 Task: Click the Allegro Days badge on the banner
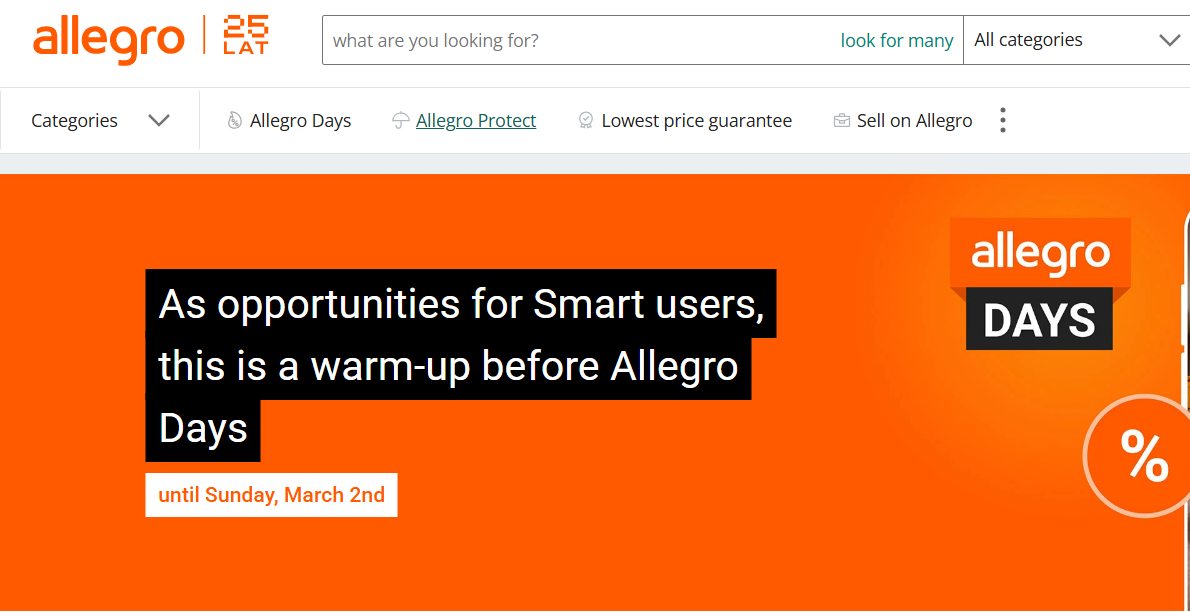point(1040,284)
